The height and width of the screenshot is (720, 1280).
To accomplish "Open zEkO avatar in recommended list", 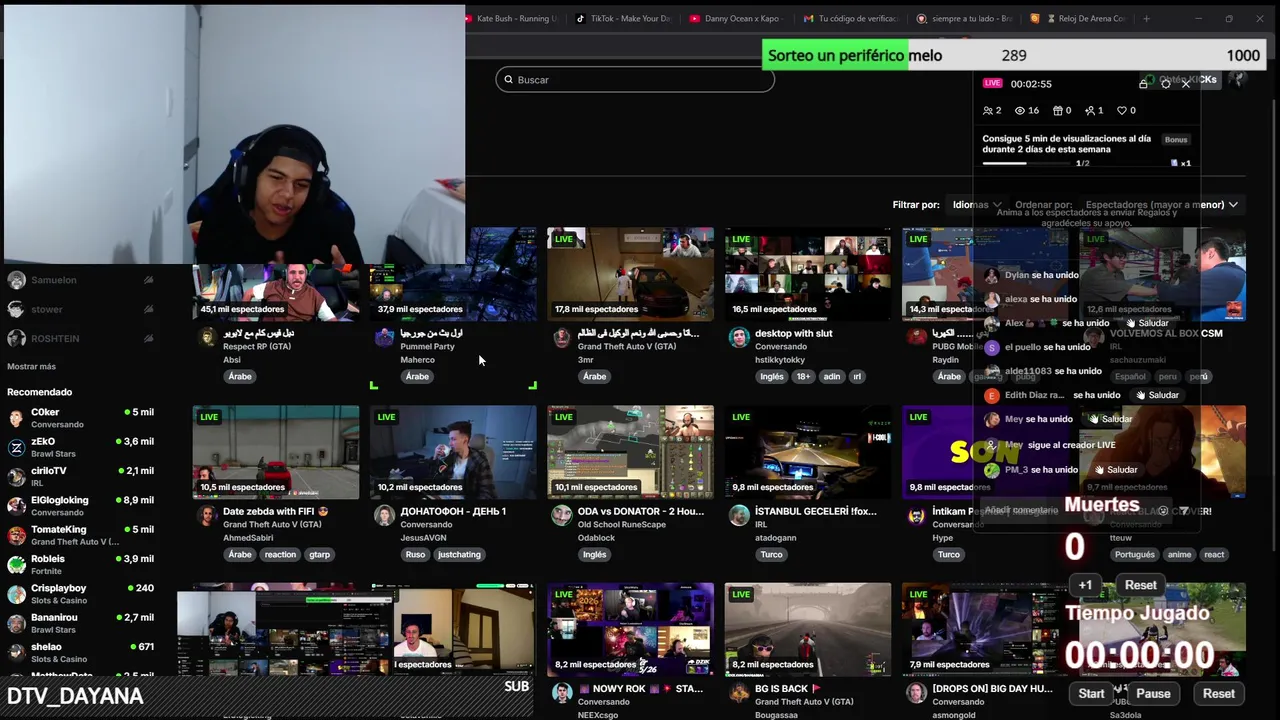I will click(x=16, y=447).
